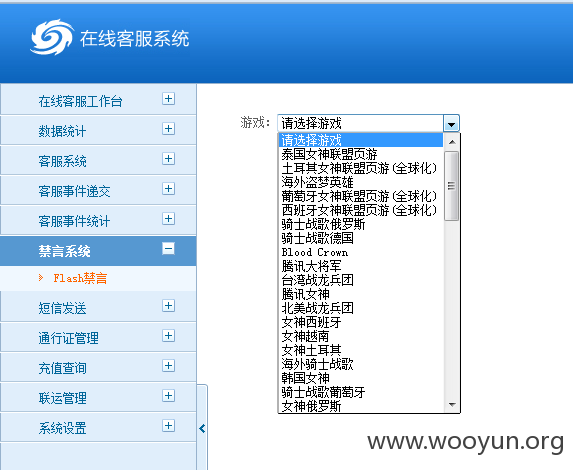This screenshot has width=573, height=470.
Task: Open the 数据统计 menu section
Action: 98,130
